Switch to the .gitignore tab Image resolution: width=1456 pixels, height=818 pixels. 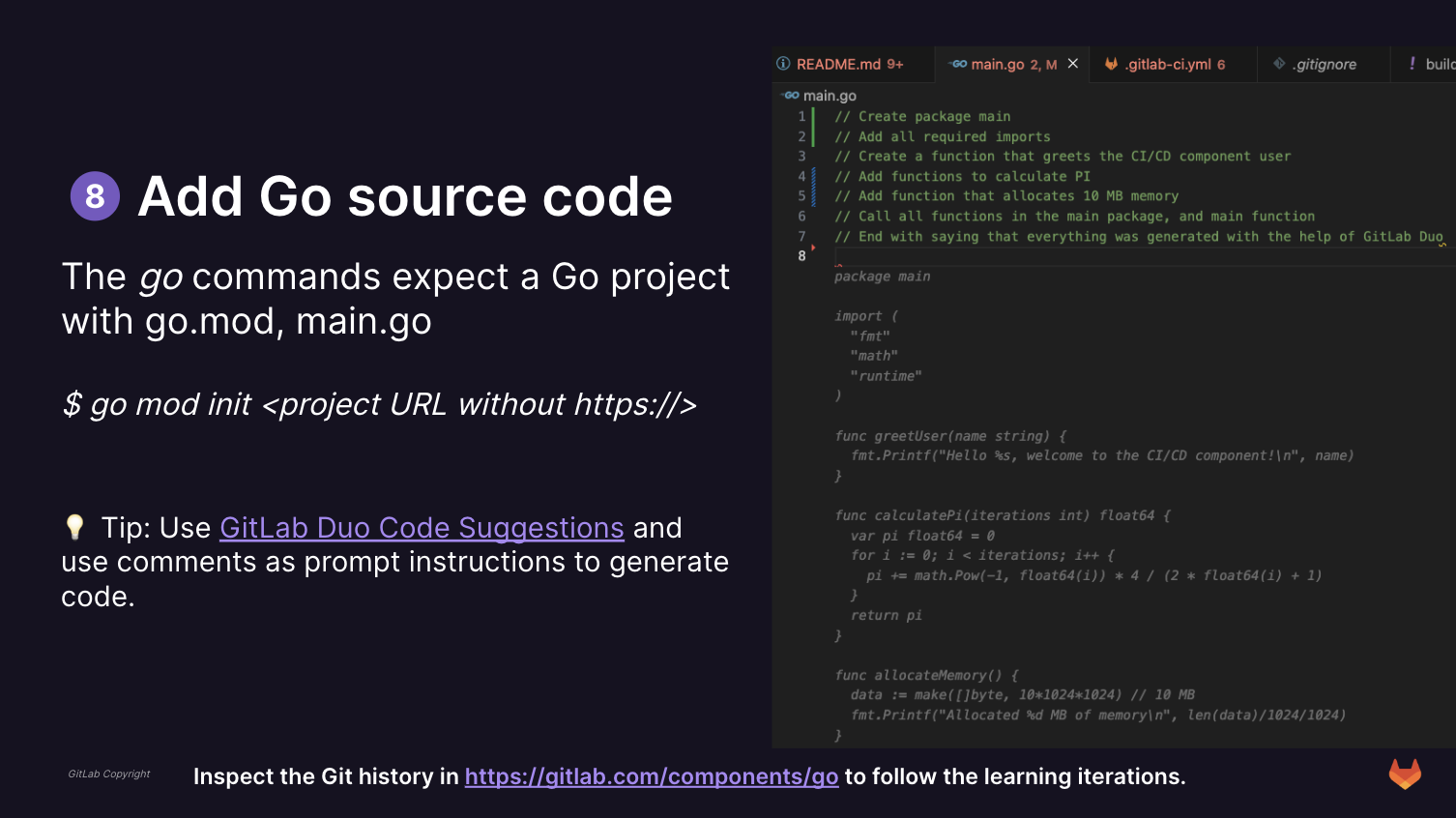1323,65
